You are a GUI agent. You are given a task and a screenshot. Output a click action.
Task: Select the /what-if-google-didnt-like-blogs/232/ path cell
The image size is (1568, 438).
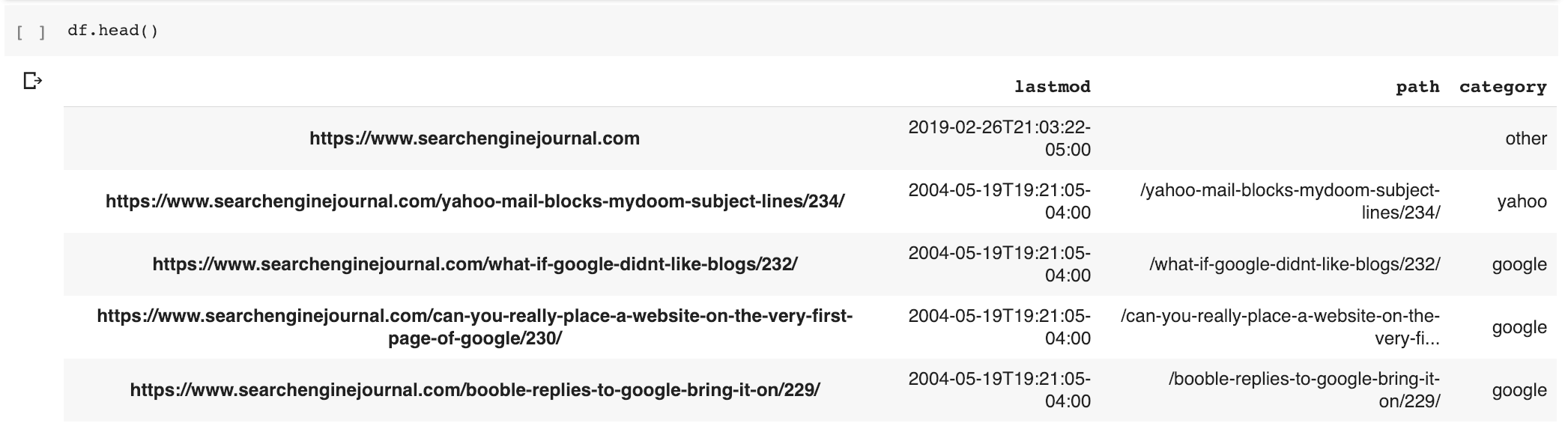1294,264
